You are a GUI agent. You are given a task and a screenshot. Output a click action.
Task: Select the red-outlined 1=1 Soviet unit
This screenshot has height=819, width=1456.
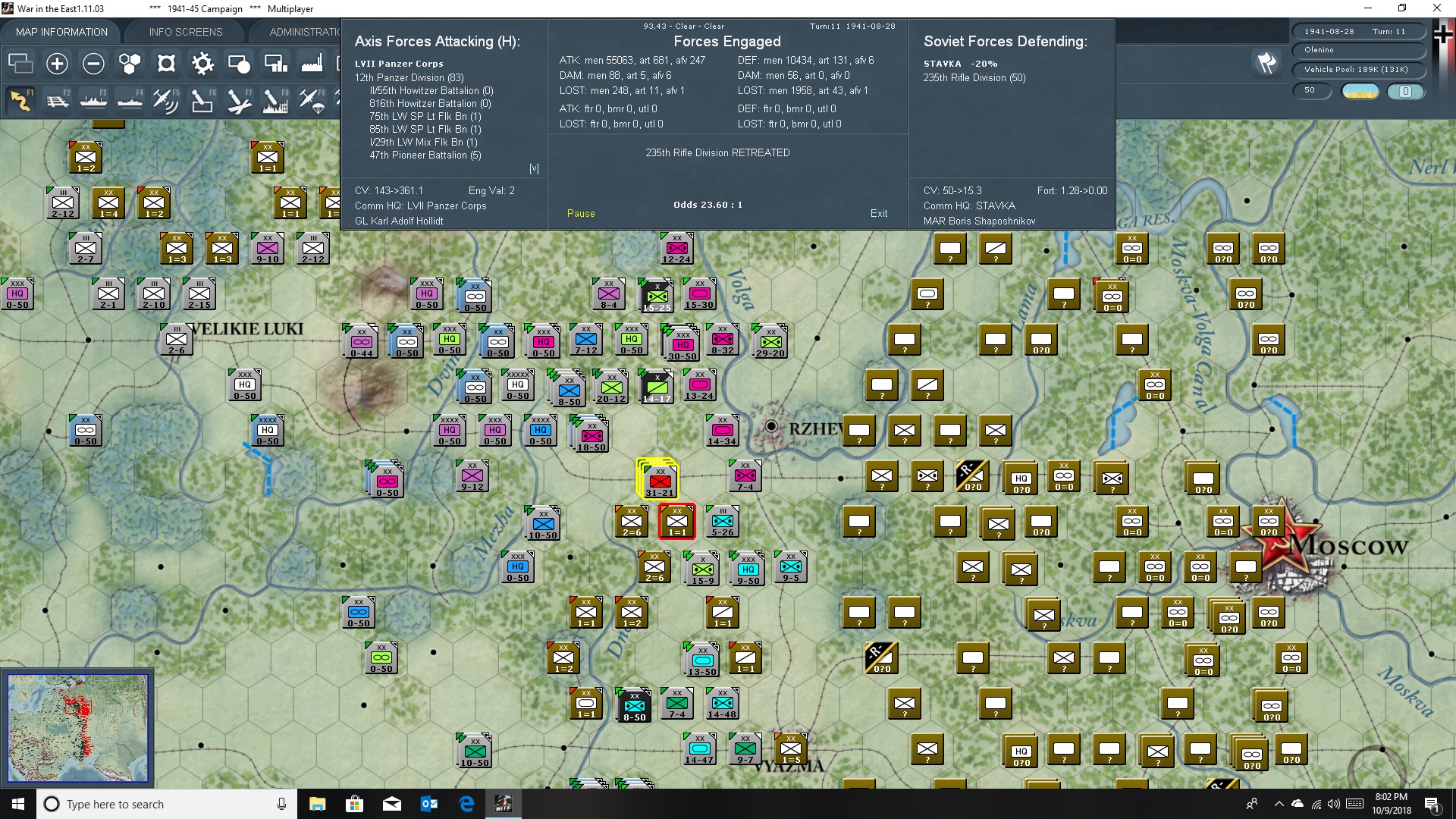tap(677, 522)
